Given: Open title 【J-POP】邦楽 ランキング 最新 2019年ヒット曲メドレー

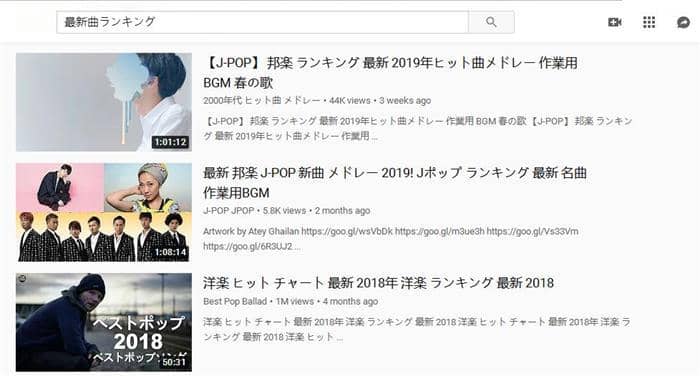Looking at the screenshot, I should [390, 72].
